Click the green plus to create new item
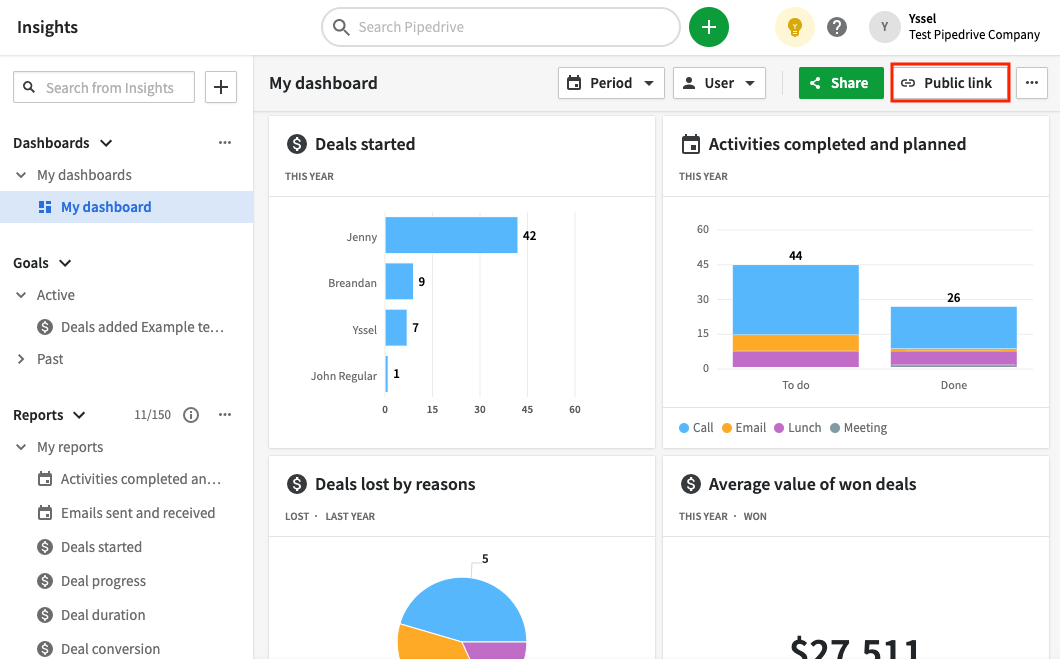The width and height of the screenshot is (1060, 659). click(709, 27)
